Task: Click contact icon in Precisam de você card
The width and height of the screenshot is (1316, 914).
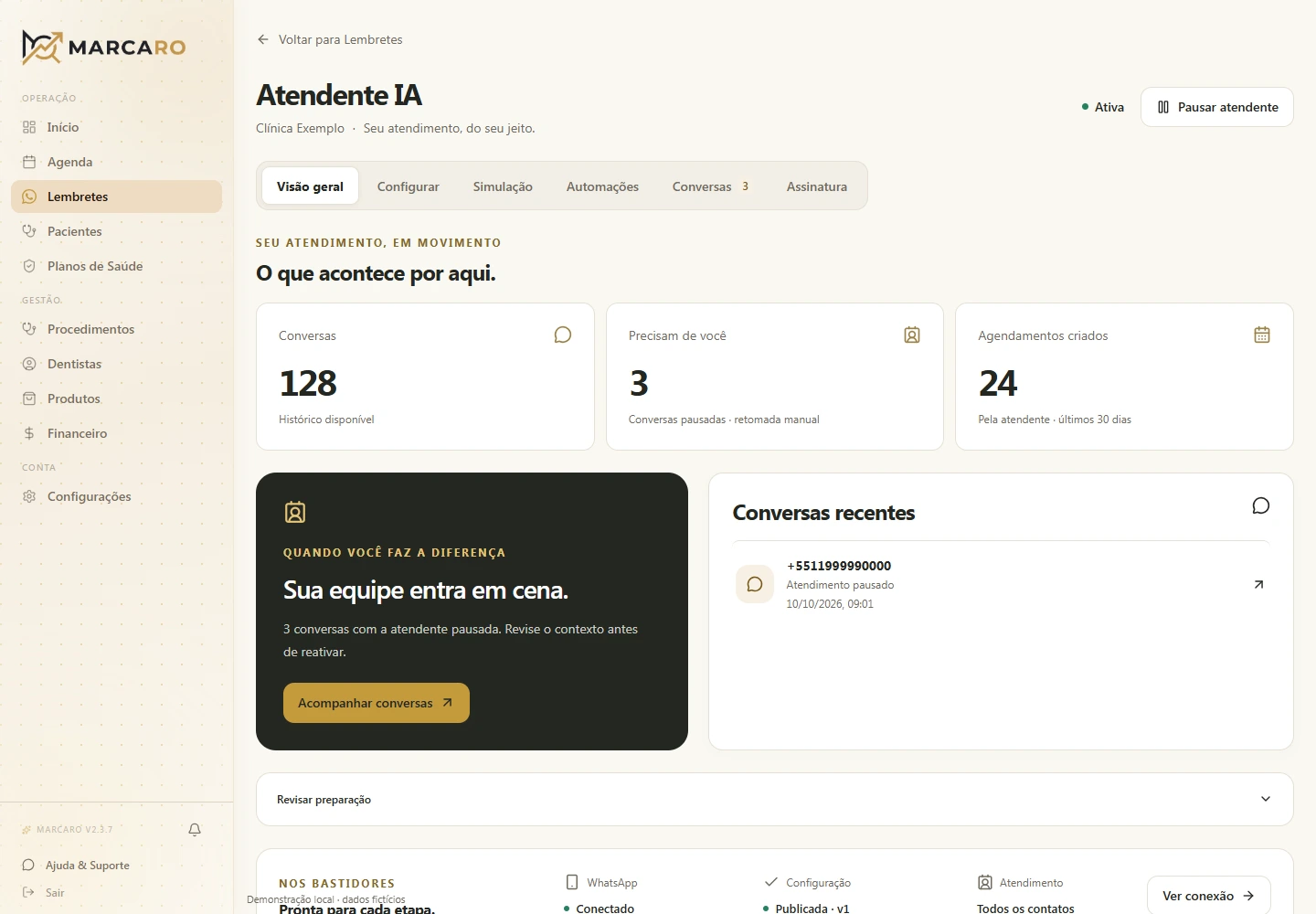Action: [912, 335]
